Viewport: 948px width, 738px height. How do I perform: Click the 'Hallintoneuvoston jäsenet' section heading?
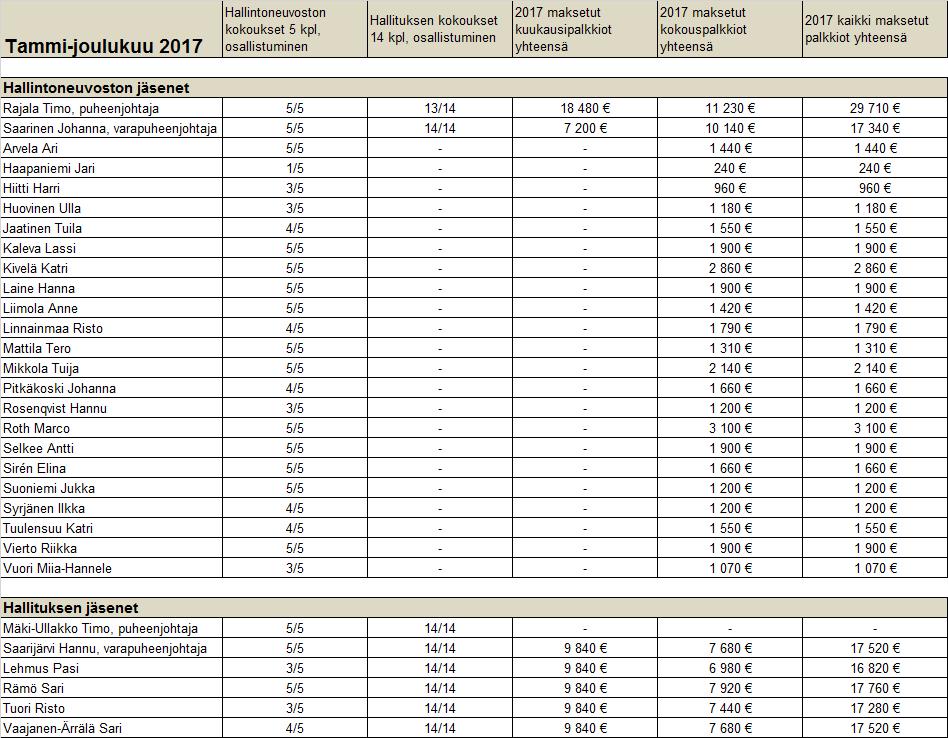click(x=96, y=88)
